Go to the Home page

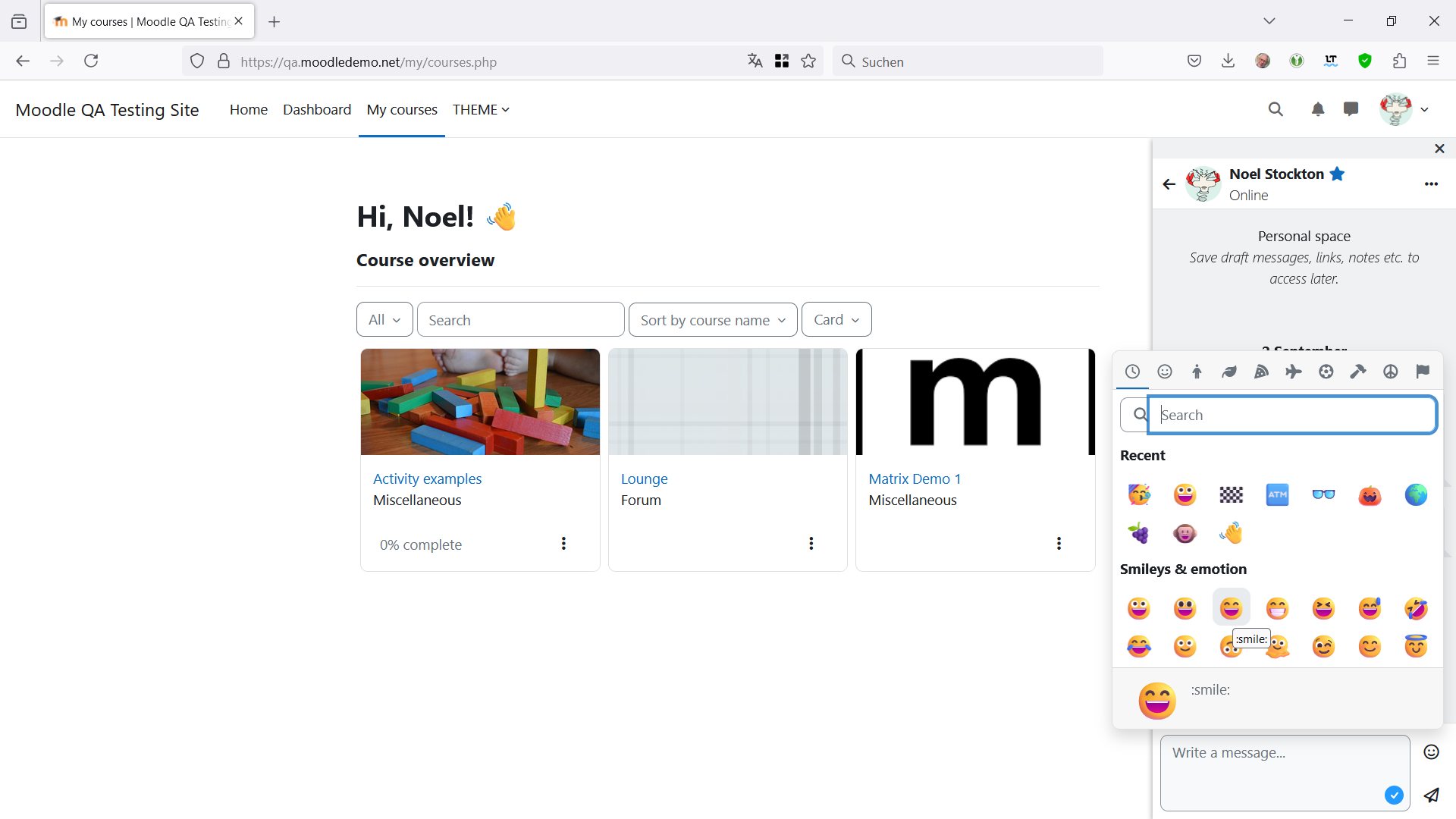pyautogui.click(x=249, y=109)
